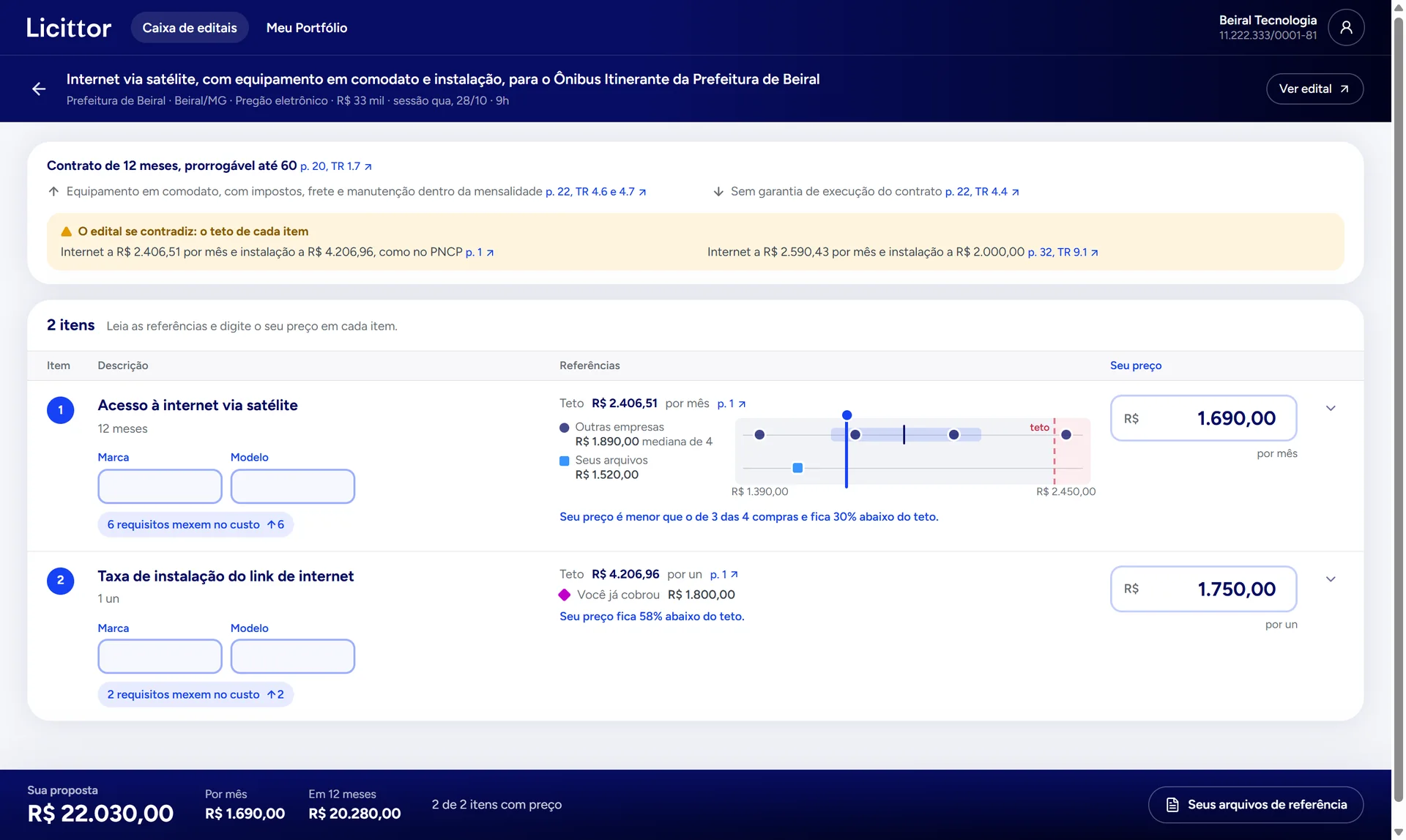
Task: Open the p. 1 link beside teto R$ 2.406,51
Action: click(732, 404)
